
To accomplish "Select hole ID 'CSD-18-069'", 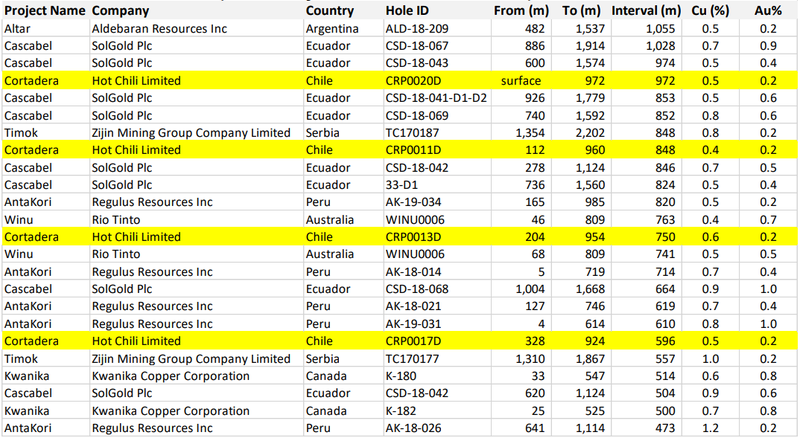I will point(417,115).
